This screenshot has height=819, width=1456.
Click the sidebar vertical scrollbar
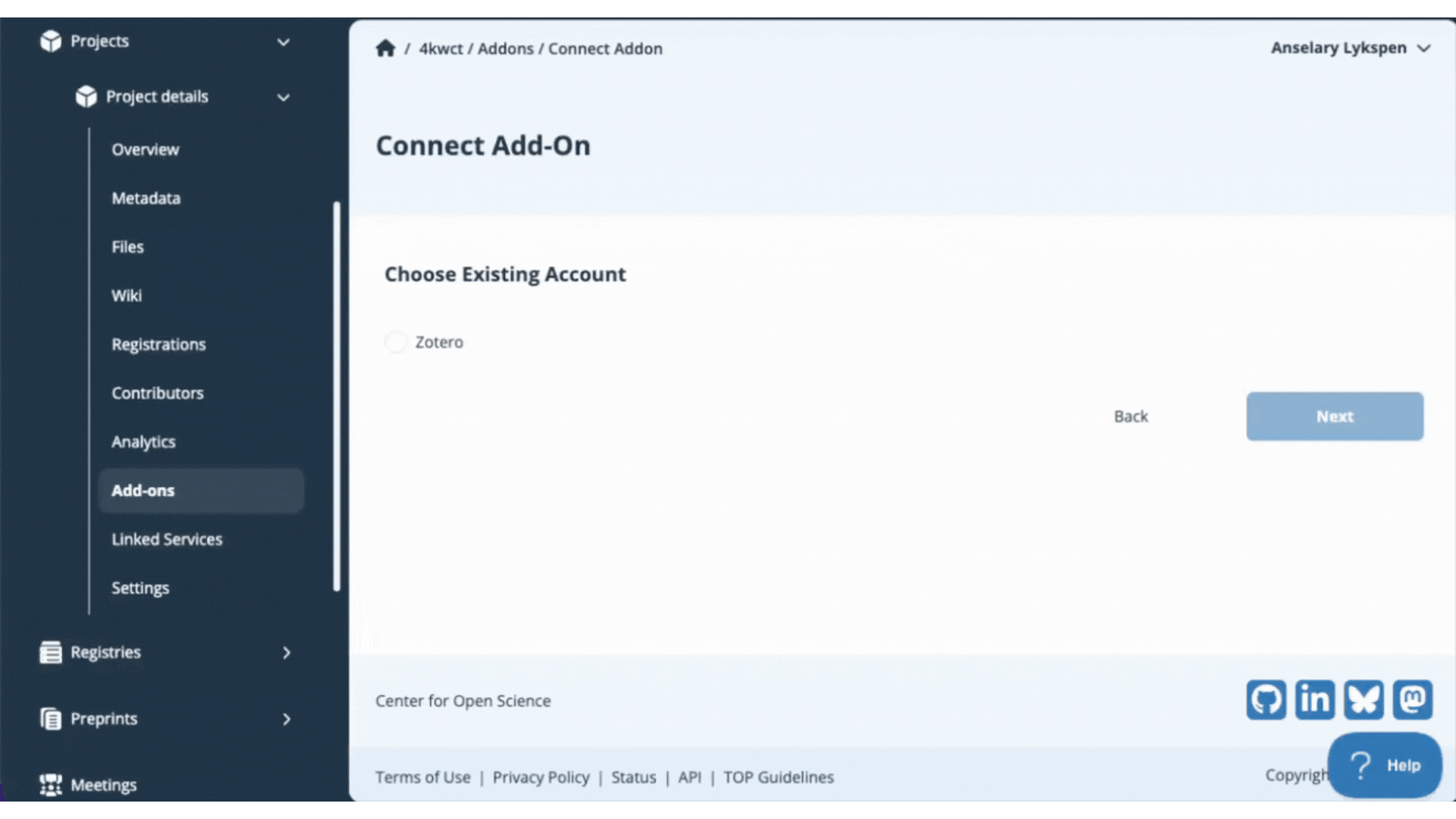337,396
